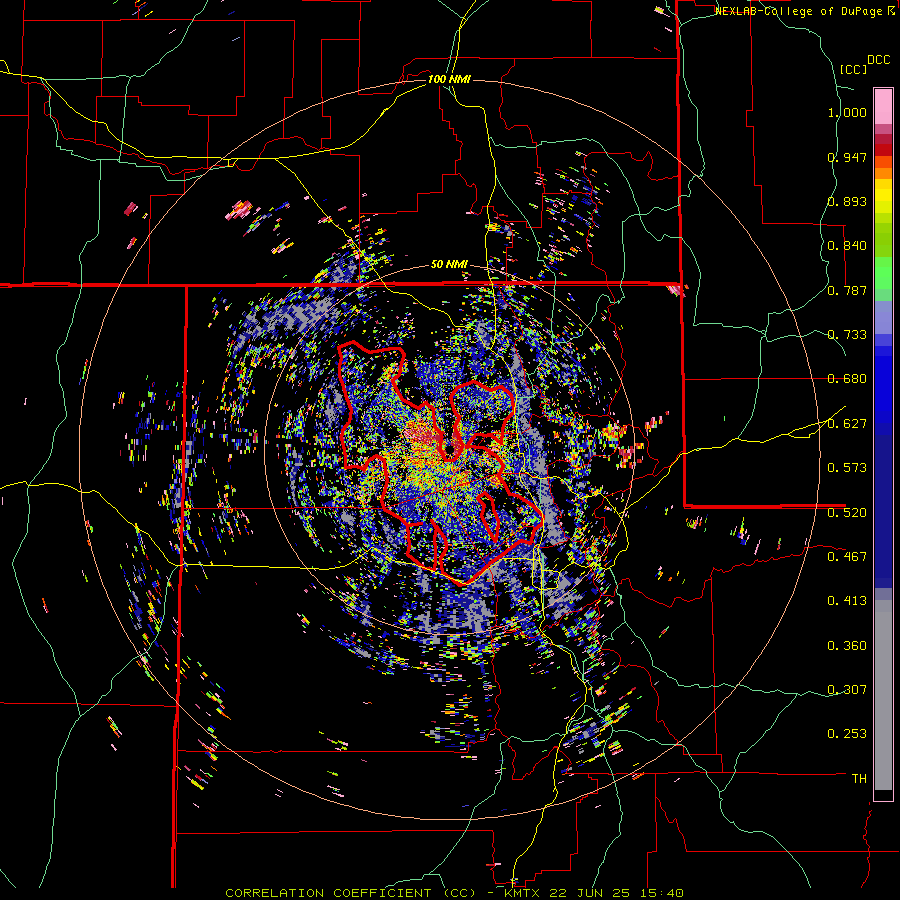900x900 pixels.
Task: Pick the yellow segment of the color bar
Action: click(x=883, y=196)
